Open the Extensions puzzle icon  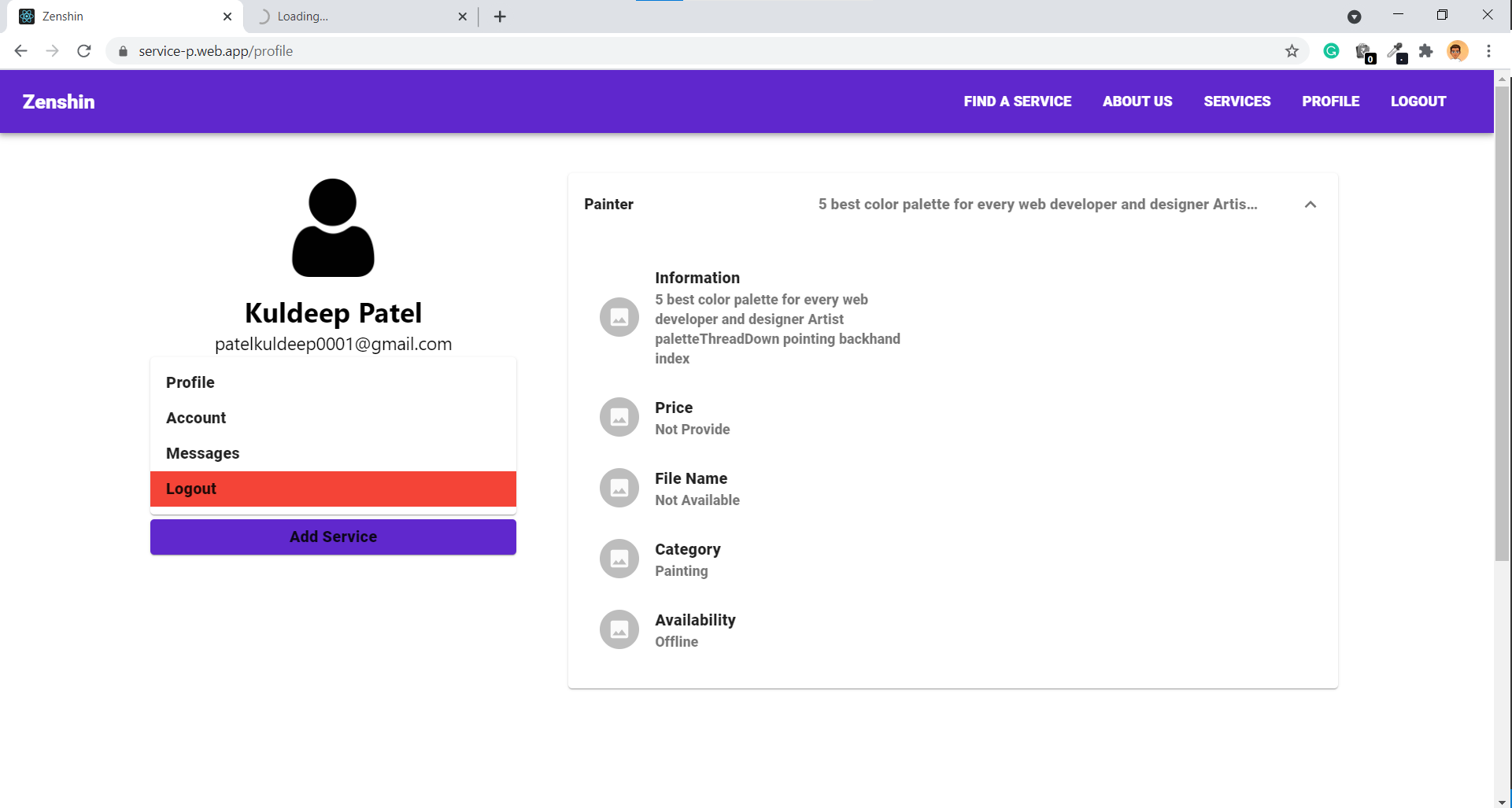click(1425, 51)
